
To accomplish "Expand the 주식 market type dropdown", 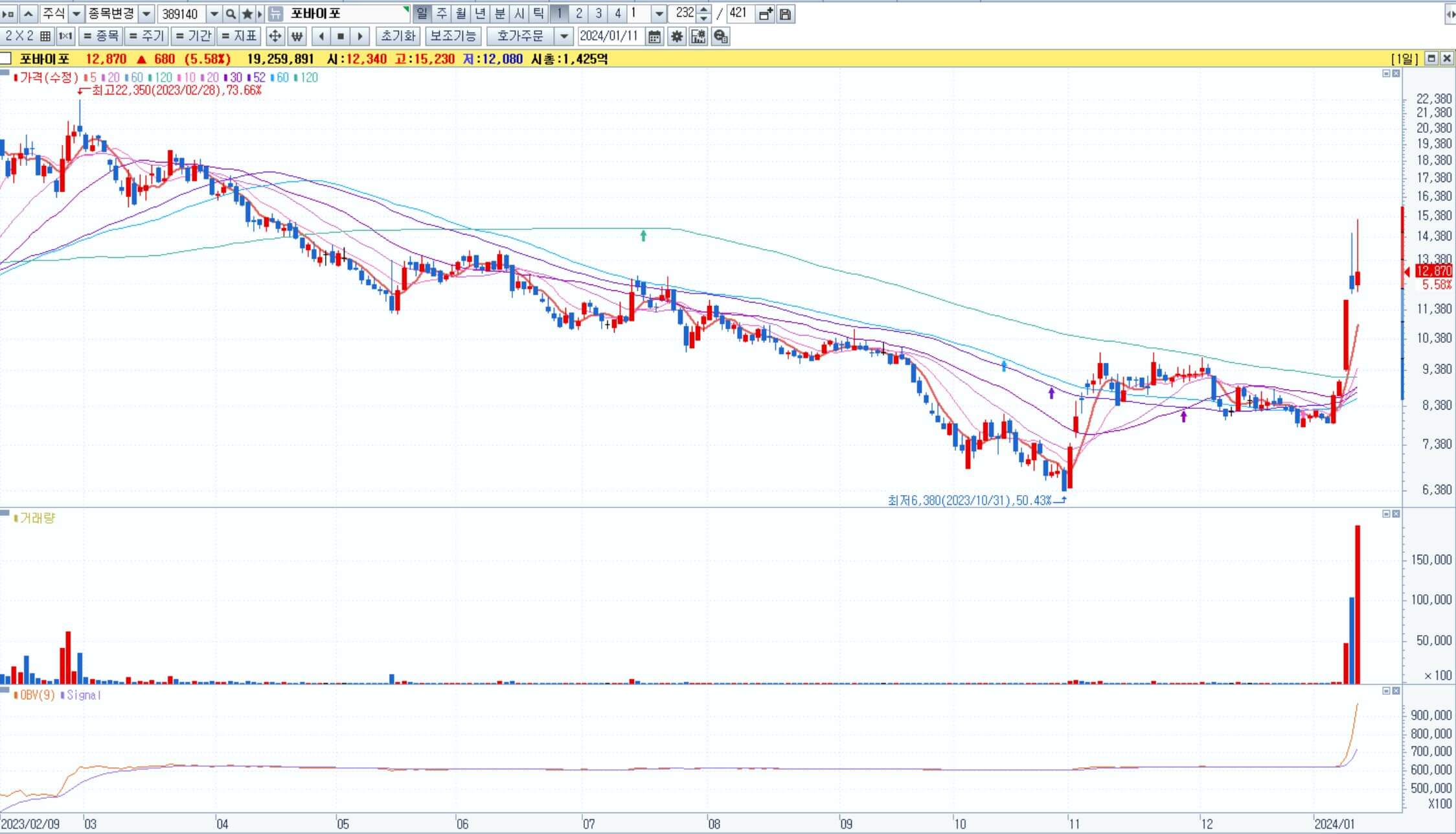I will pos(76,14).
